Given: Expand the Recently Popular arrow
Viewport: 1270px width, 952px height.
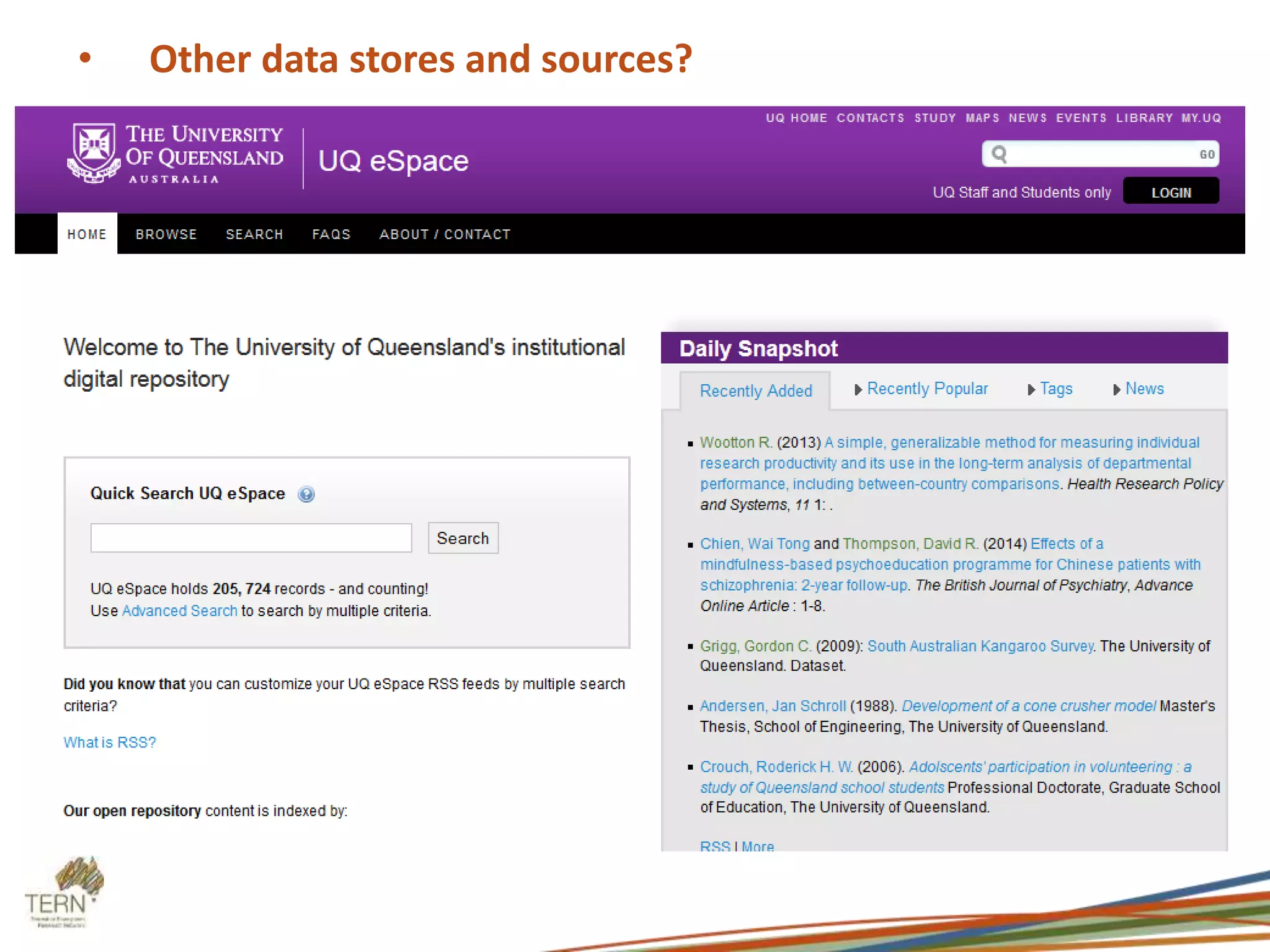Looking at the screenshot, I should tap(858, 390).
